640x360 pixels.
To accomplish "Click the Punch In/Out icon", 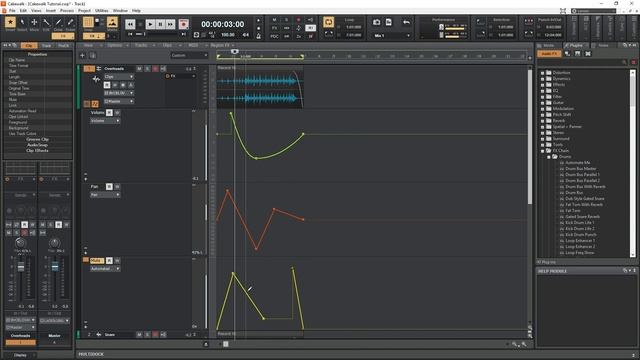I will (529, 21).
